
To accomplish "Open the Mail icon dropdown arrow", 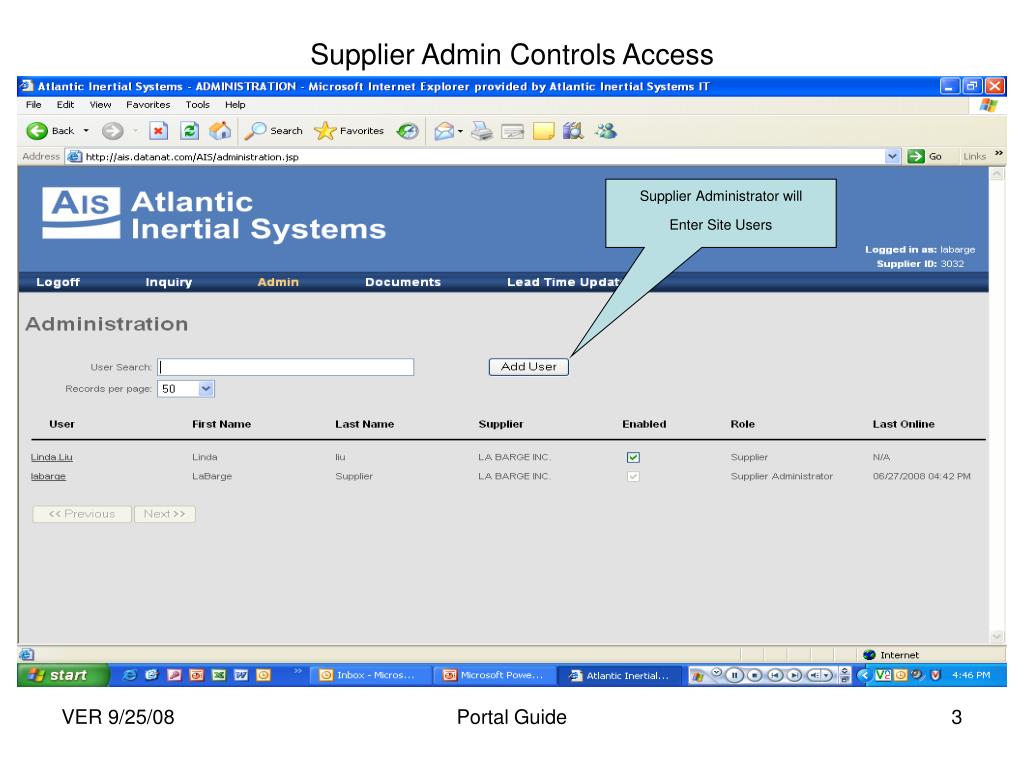I will coord(460,131).
